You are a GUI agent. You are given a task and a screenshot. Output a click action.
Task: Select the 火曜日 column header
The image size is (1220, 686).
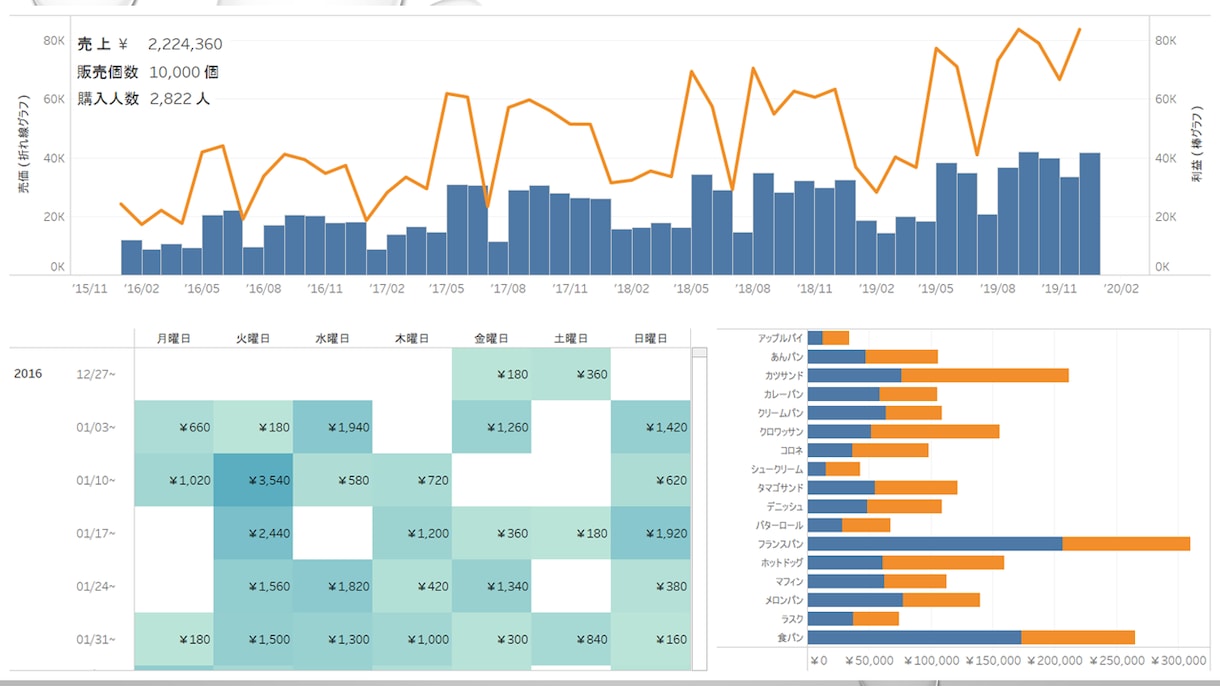pyautogui.click(x=253, y=339)
